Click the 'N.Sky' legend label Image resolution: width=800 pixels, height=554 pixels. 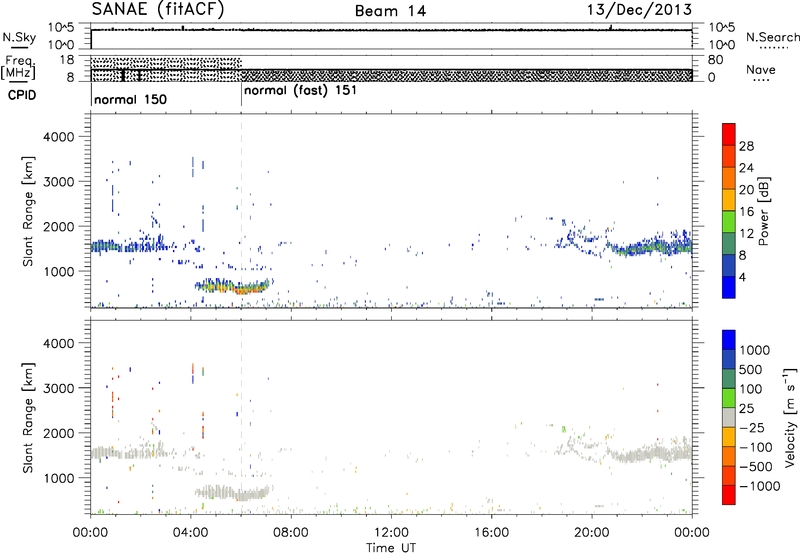pyautogui.click(x=19, y=37)
